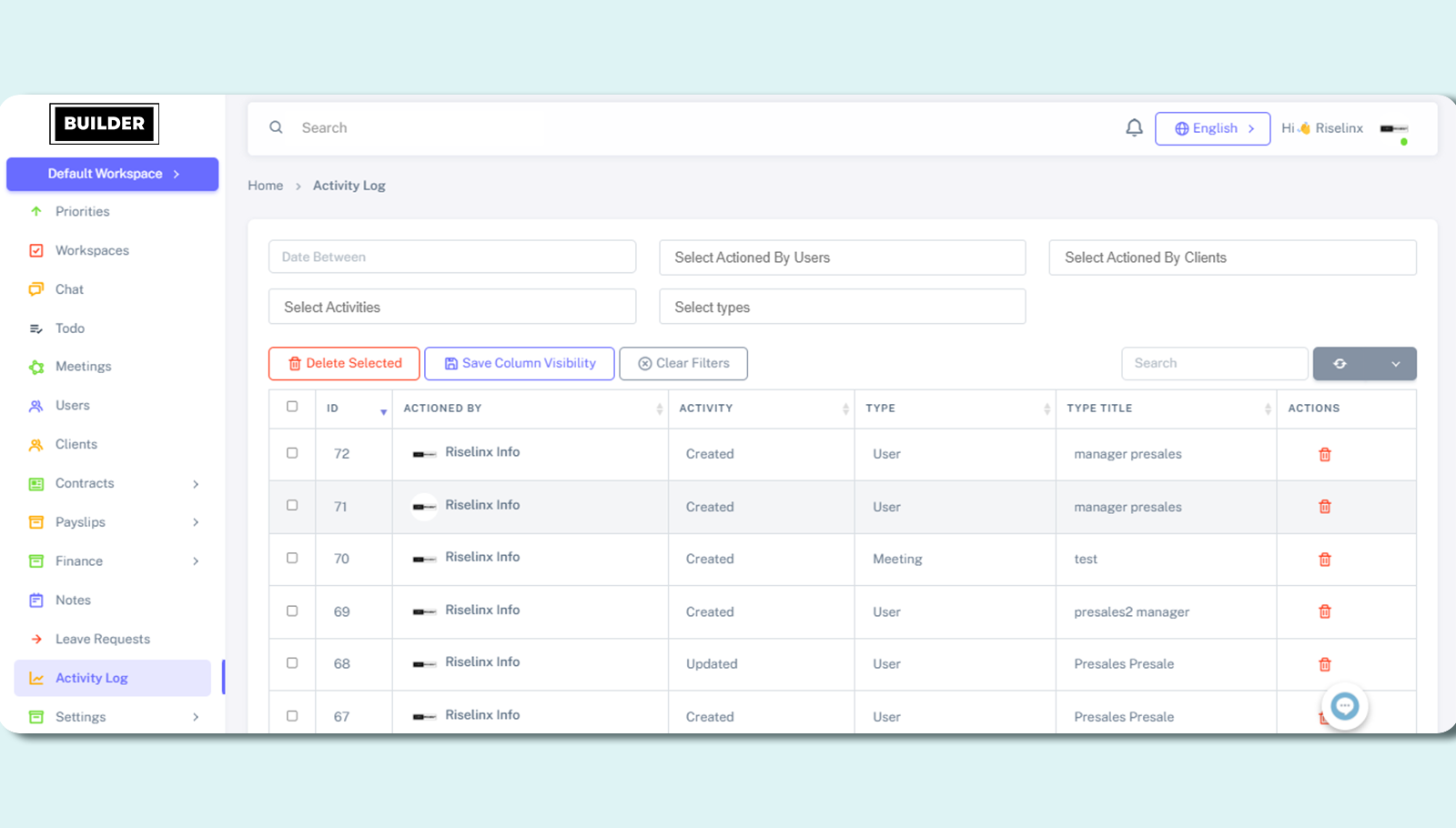Open the English language dropdown

coord(1212,128)
